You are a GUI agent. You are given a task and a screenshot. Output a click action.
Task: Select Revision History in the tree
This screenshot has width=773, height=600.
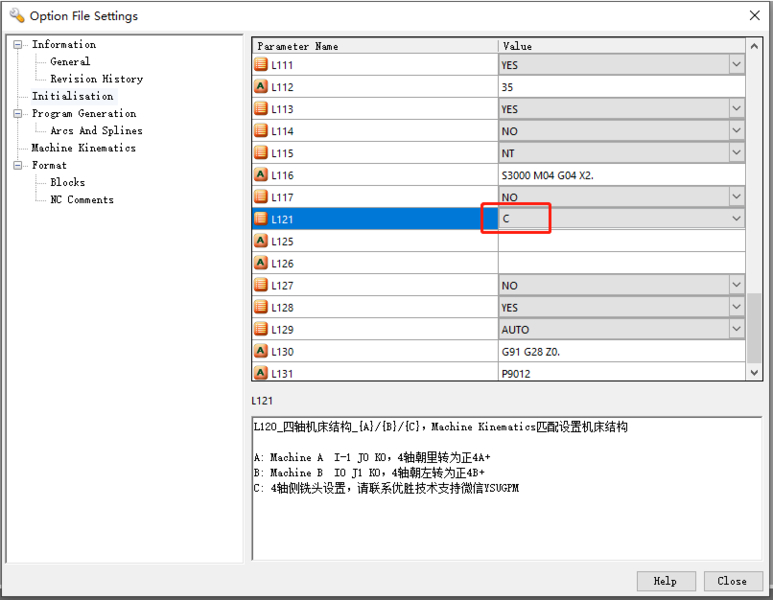pyautogui.click(x=96, y=79)
